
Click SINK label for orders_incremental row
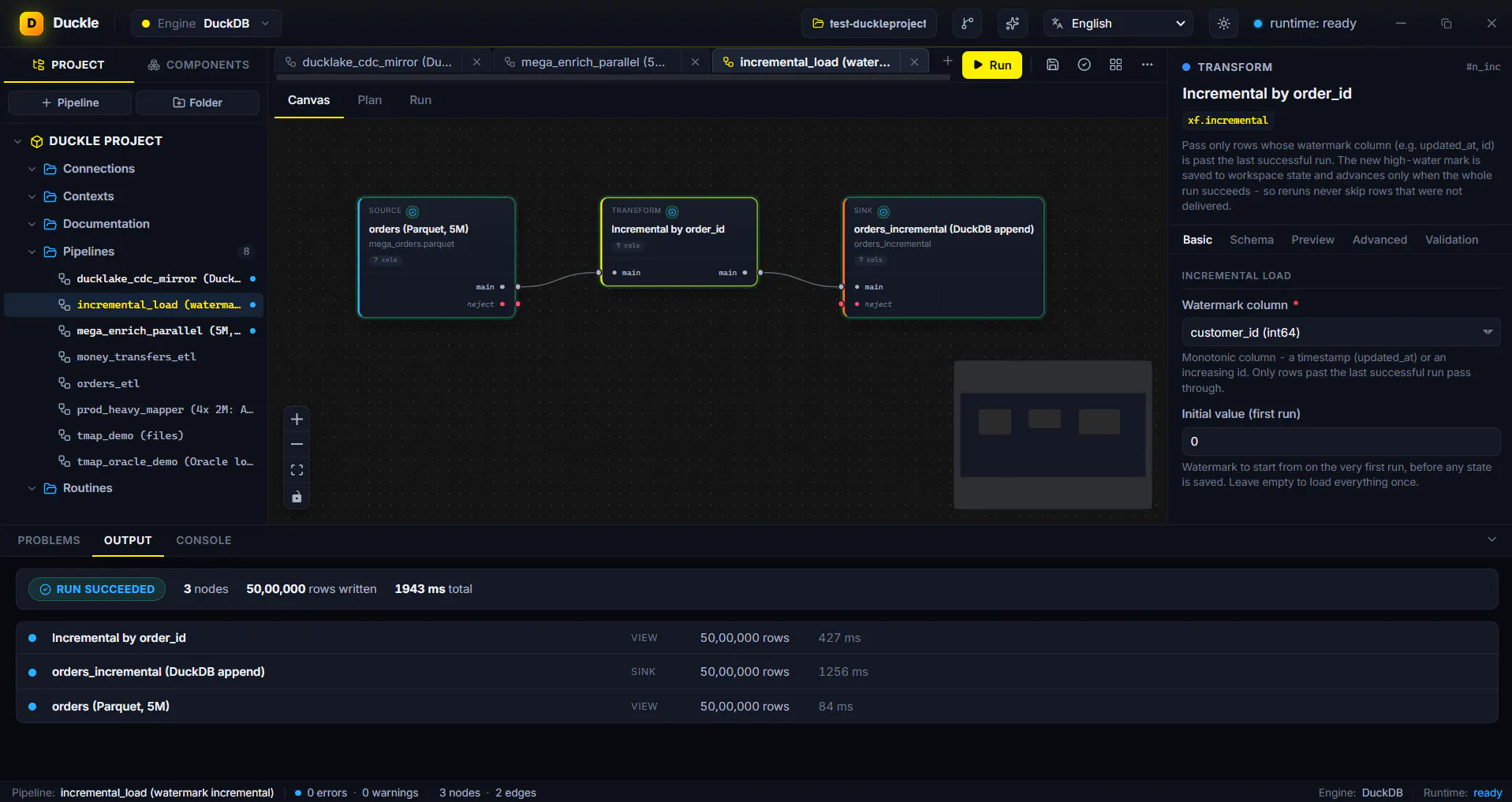click(643, 672)
